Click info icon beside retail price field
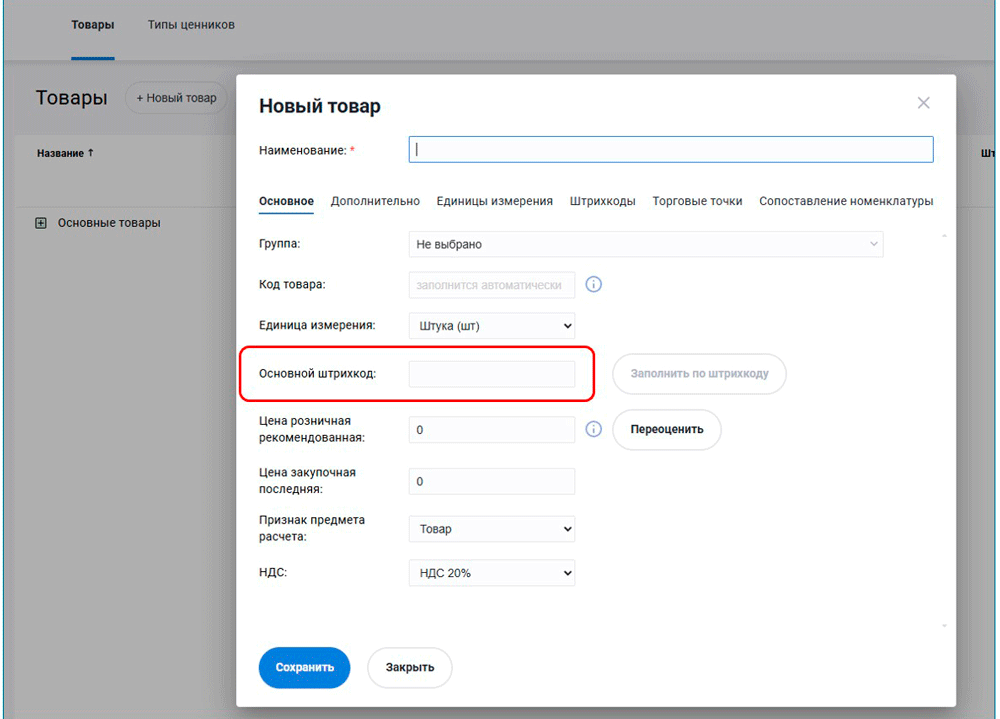The height and width of the screenshot is (719, 1000). click(x=593, y=429)
